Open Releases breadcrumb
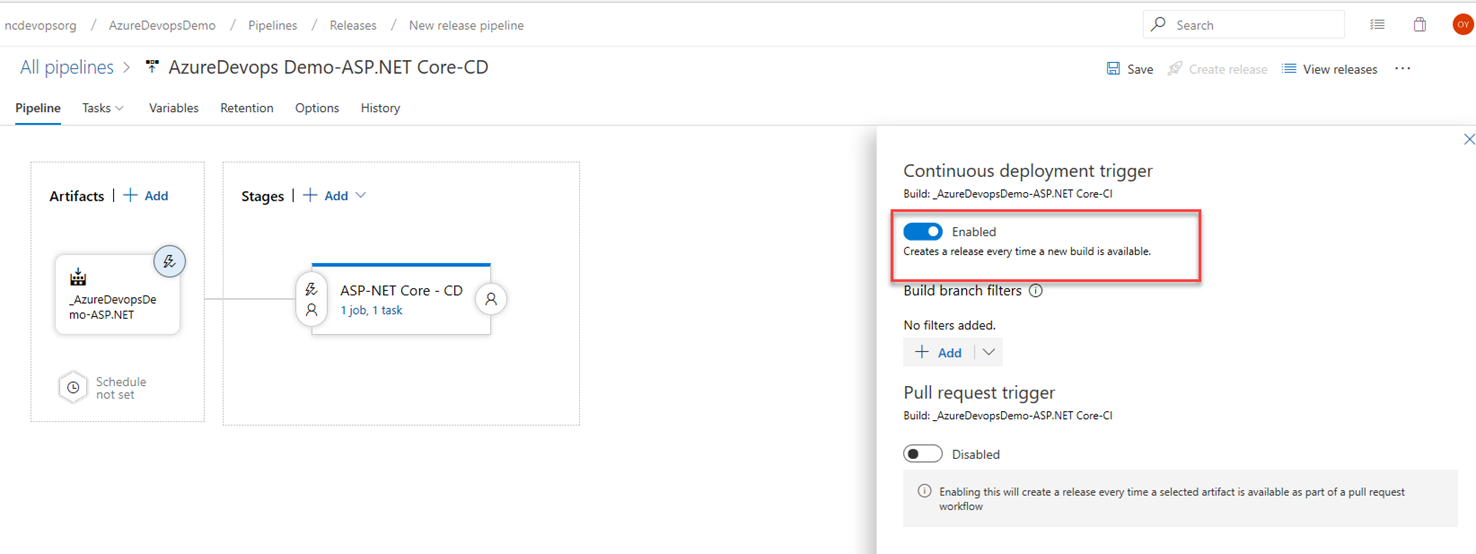Screen dimensions: 1476x554 coord(353,25)
